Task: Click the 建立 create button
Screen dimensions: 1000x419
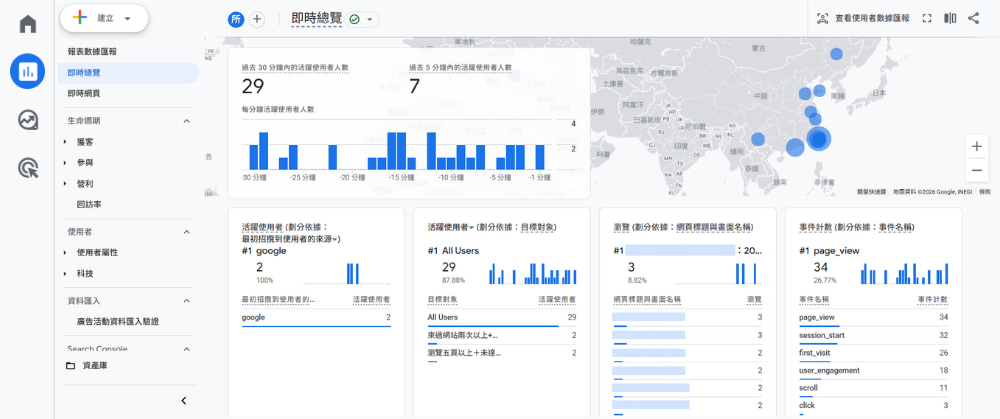Action: pyautogui.click(x=104, y=18)
